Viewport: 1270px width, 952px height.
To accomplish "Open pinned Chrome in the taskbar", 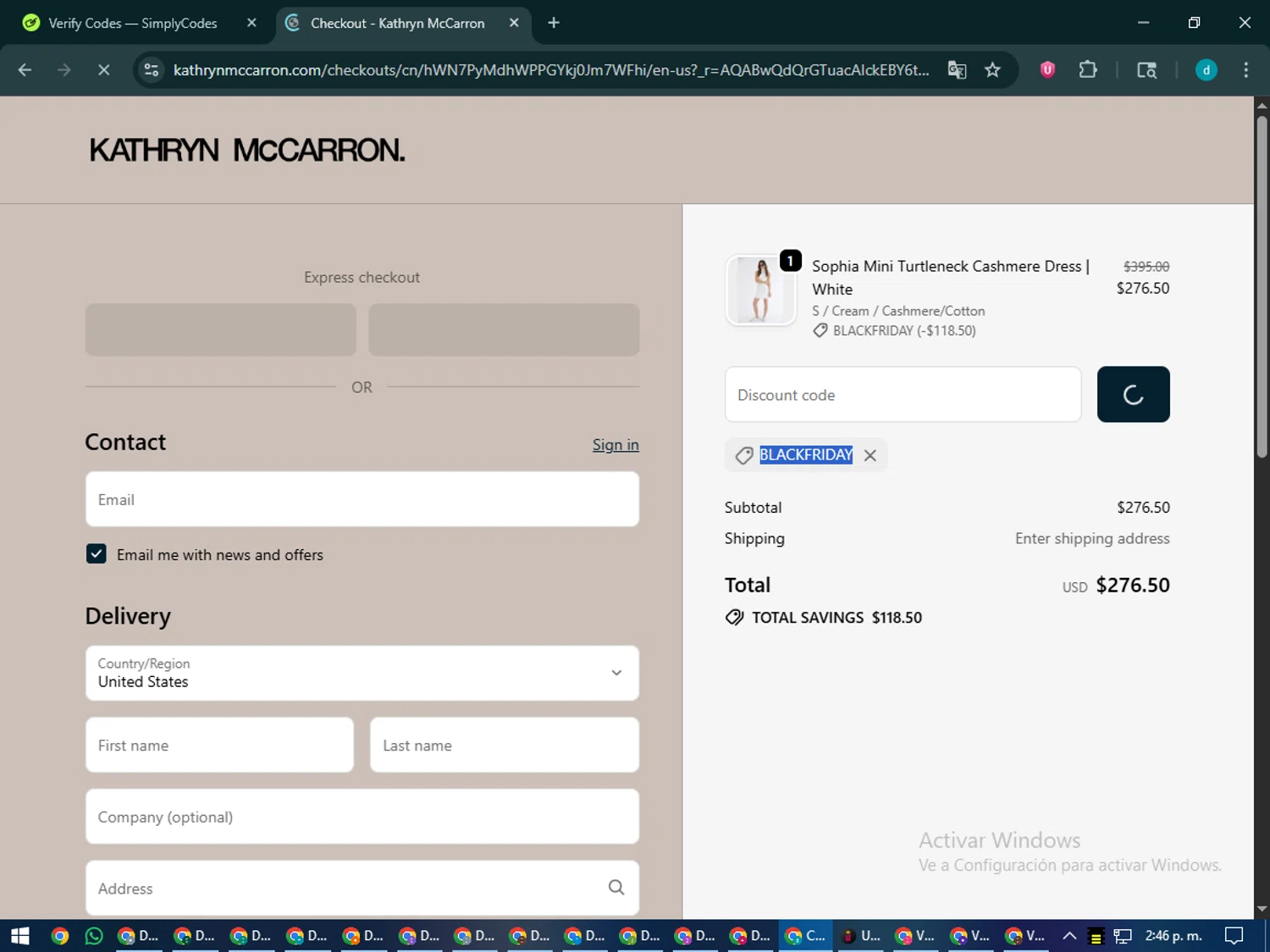I will pyautogui.click(x=59, y=936).
